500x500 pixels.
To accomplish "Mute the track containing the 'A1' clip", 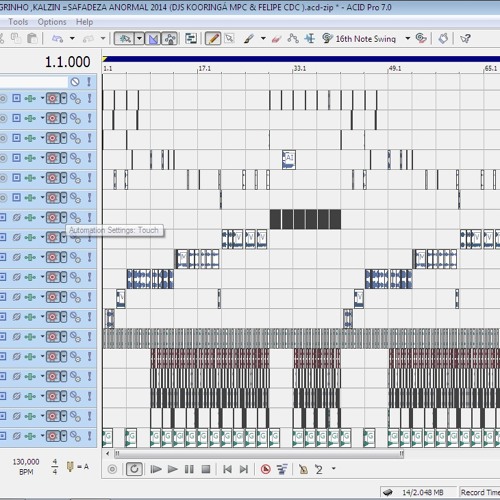I will click(75, 158).
